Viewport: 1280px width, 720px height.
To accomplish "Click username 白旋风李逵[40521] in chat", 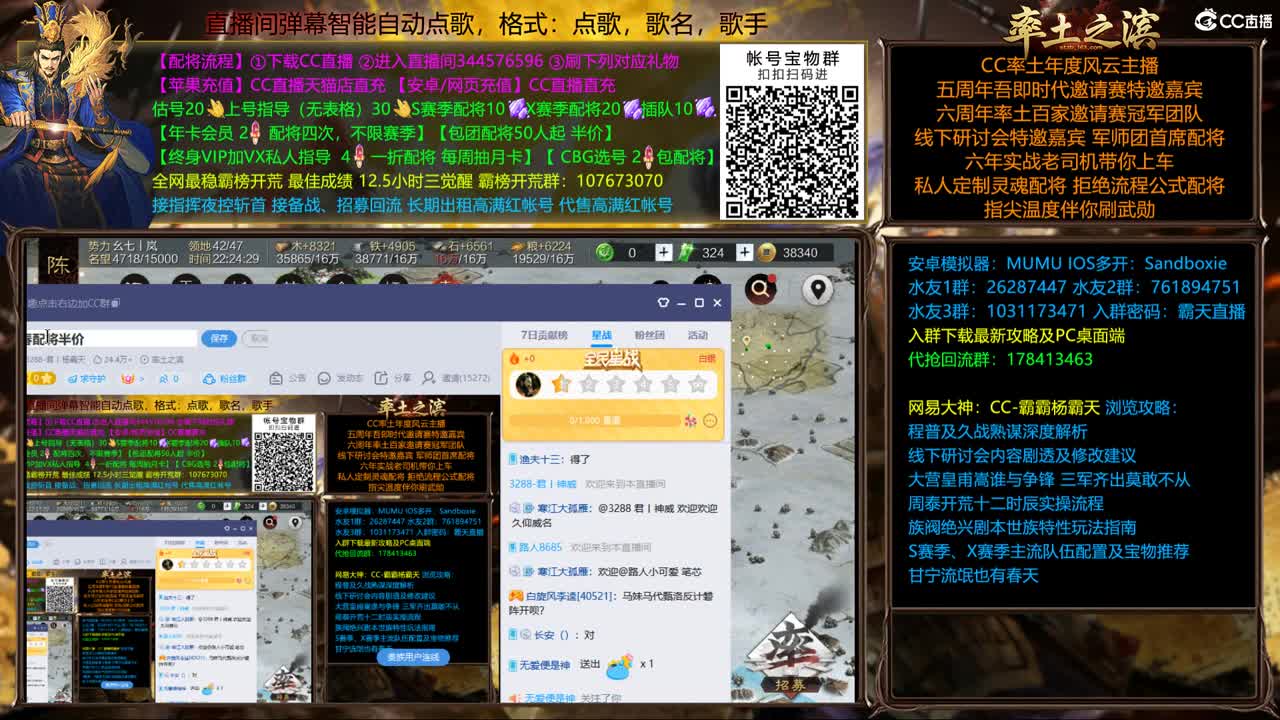I will coord(568,596).
